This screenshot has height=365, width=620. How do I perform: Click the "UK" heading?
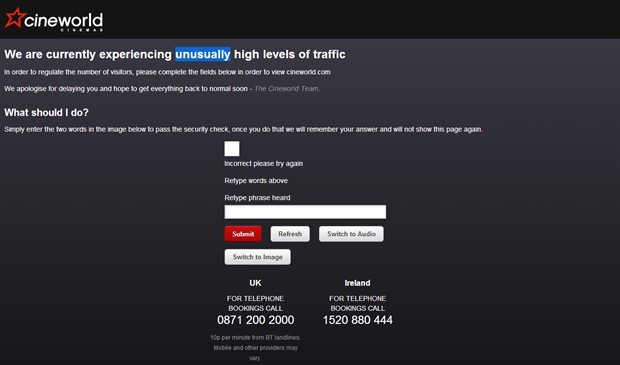coord(255,283)
